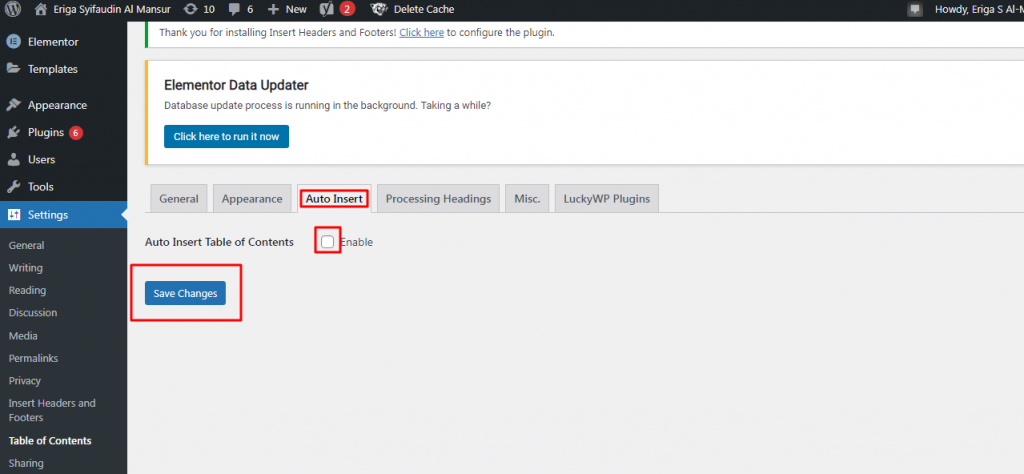Open Insert Headers and Footers settings
1024x474 pixels.
(x=52, y=410)
